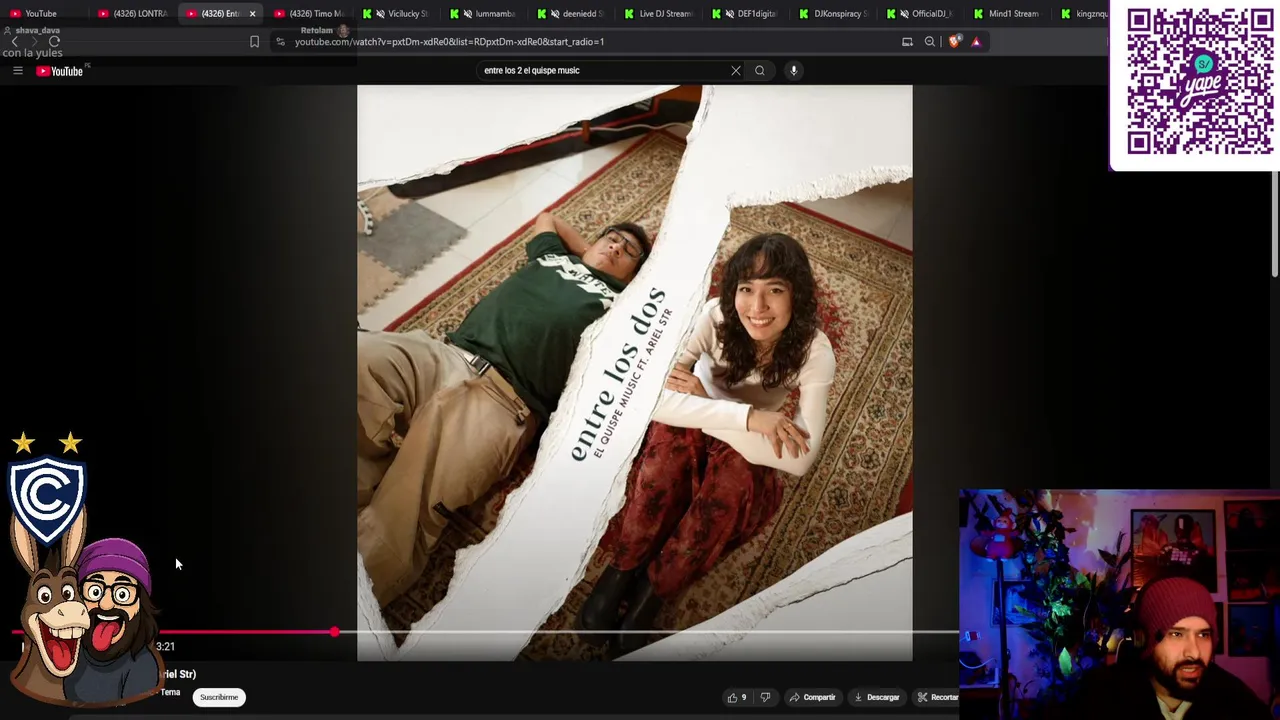Viewport: 1280px width, 720px height.
Task: Clear the search box with the X
Action: [736, 70]
